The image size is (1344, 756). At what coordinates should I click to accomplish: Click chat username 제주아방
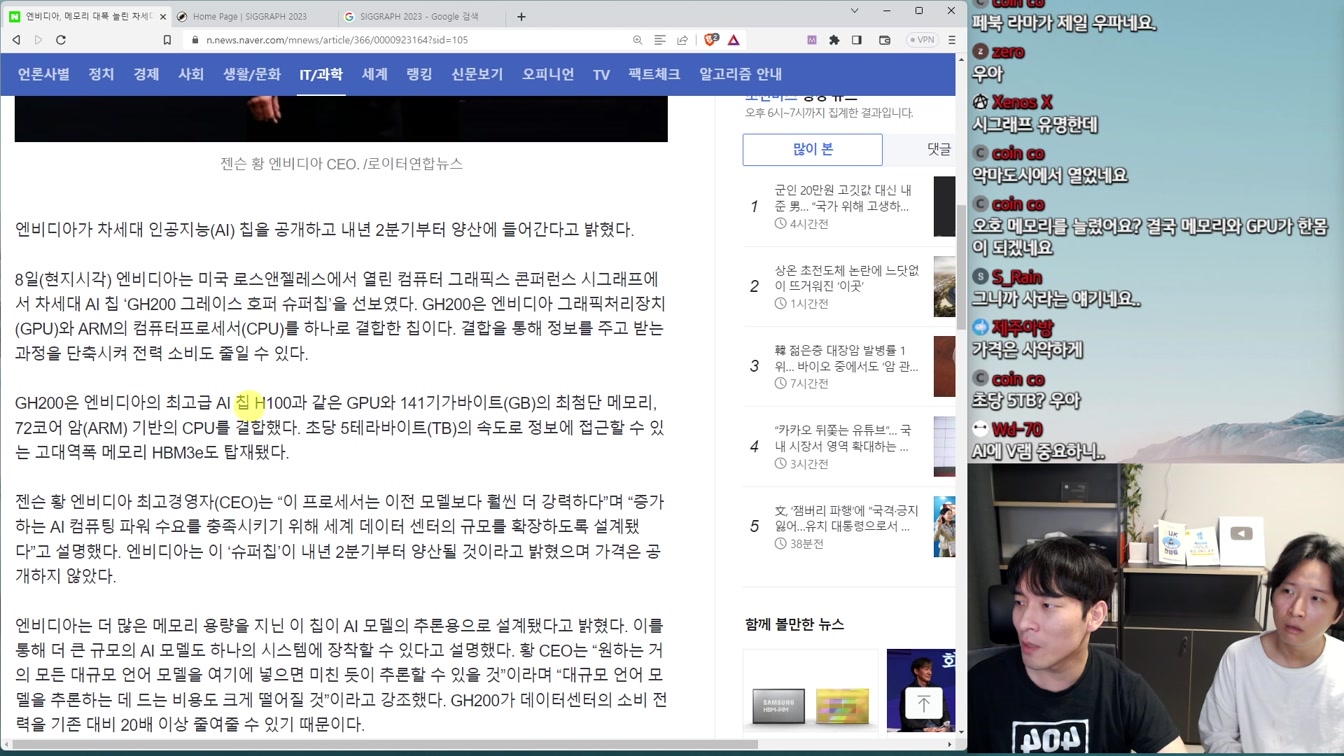pos(1023,327)
